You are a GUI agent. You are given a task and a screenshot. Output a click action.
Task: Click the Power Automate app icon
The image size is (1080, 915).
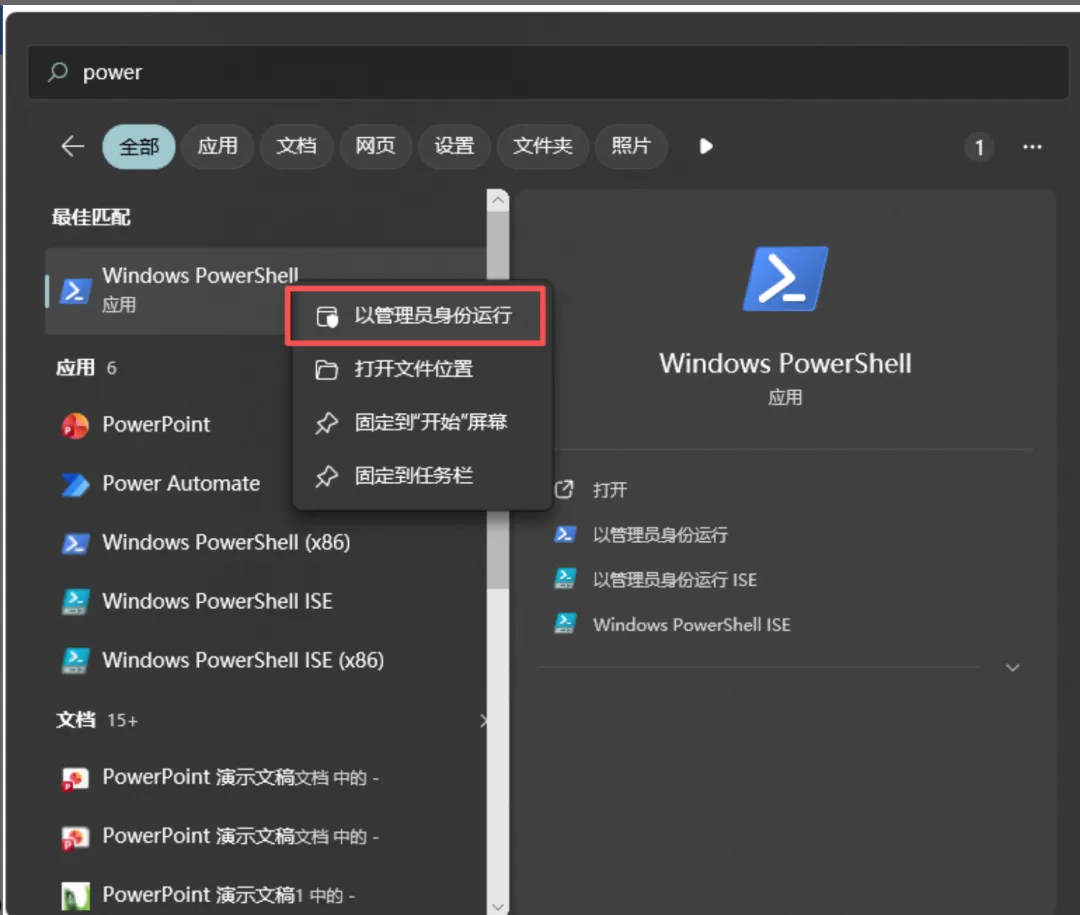point(75,484)
